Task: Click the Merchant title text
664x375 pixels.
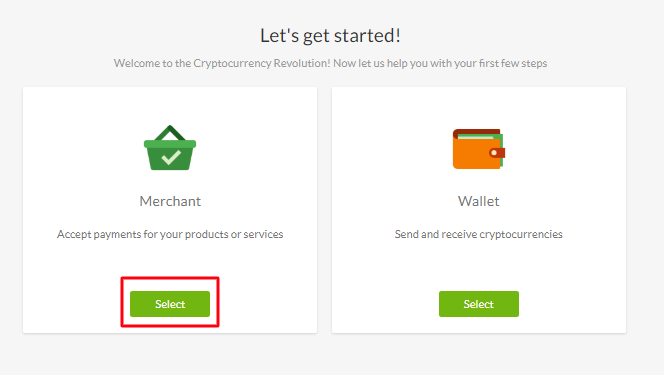Action: (170, 201)
